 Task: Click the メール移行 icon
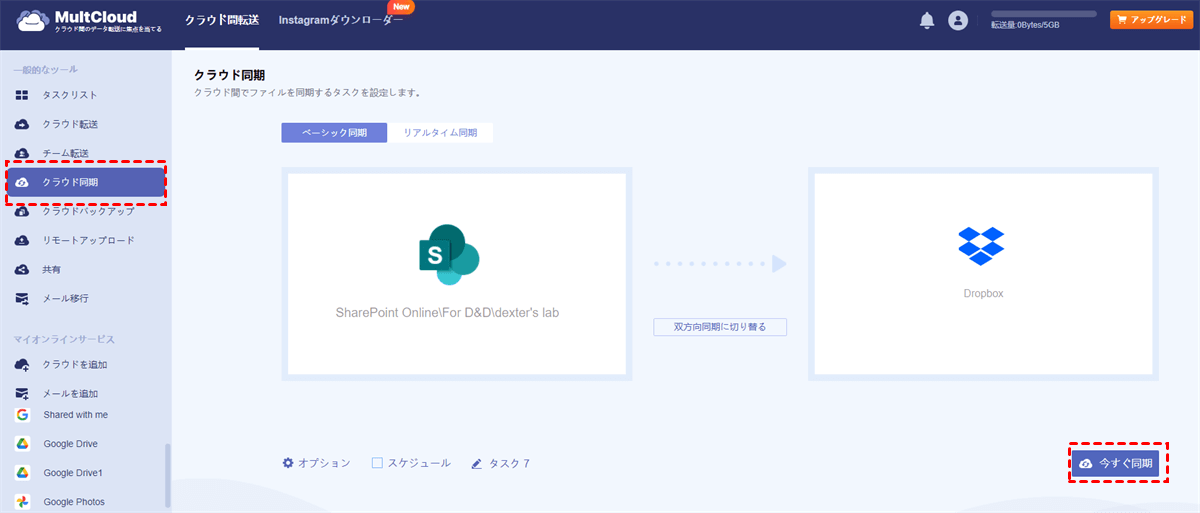22,298
